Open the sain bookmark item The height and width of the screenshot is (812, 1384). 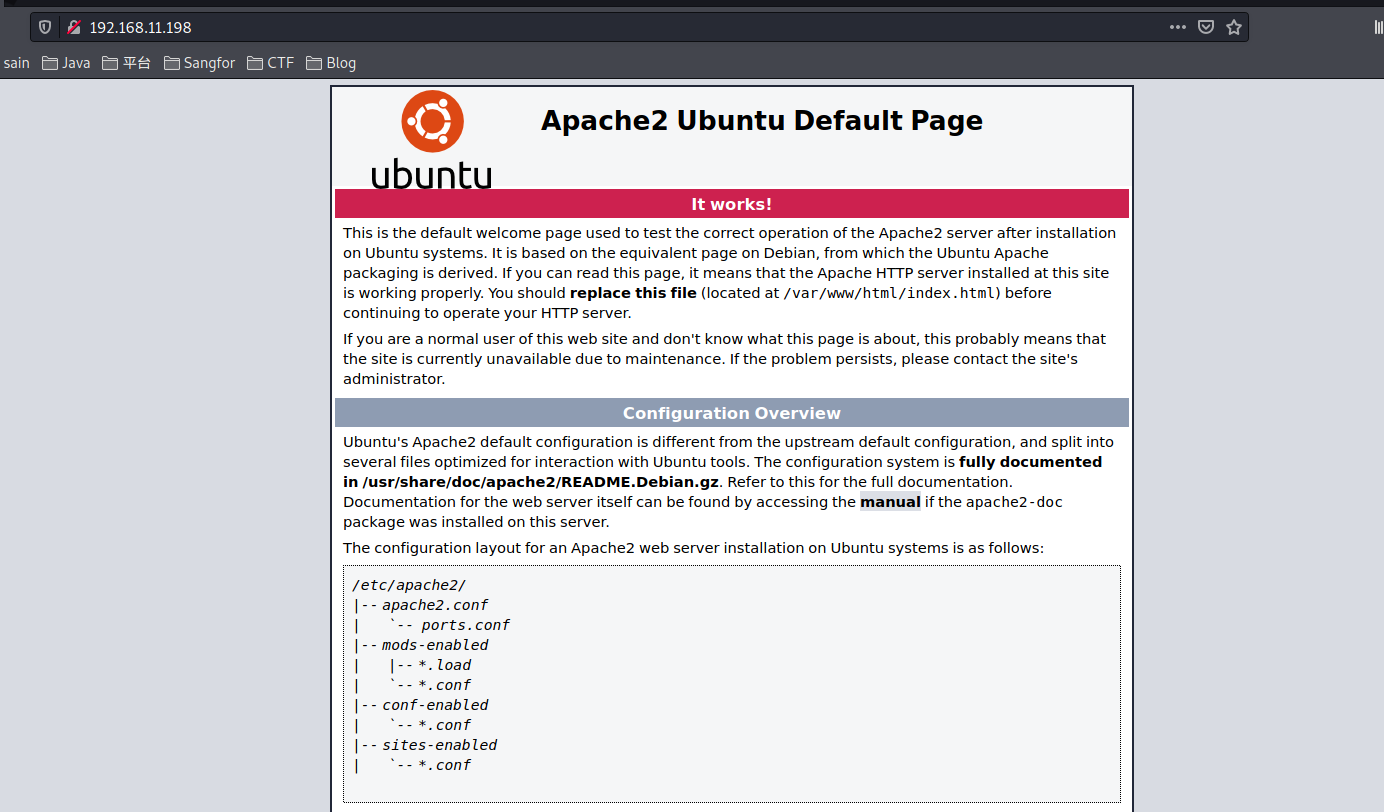click(x=16, y=63)
